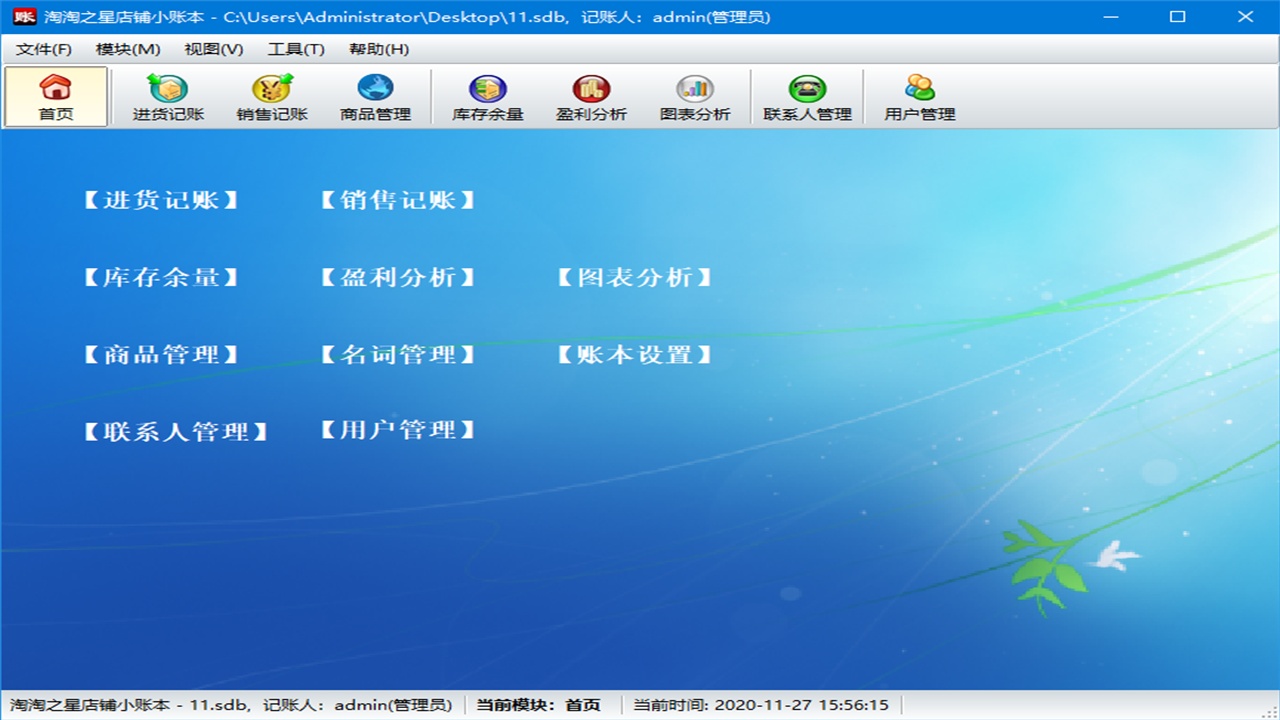The image size is (1280, 720).
Task: Return to 首页 using the toolbar icon
Action: click(55, 96)
